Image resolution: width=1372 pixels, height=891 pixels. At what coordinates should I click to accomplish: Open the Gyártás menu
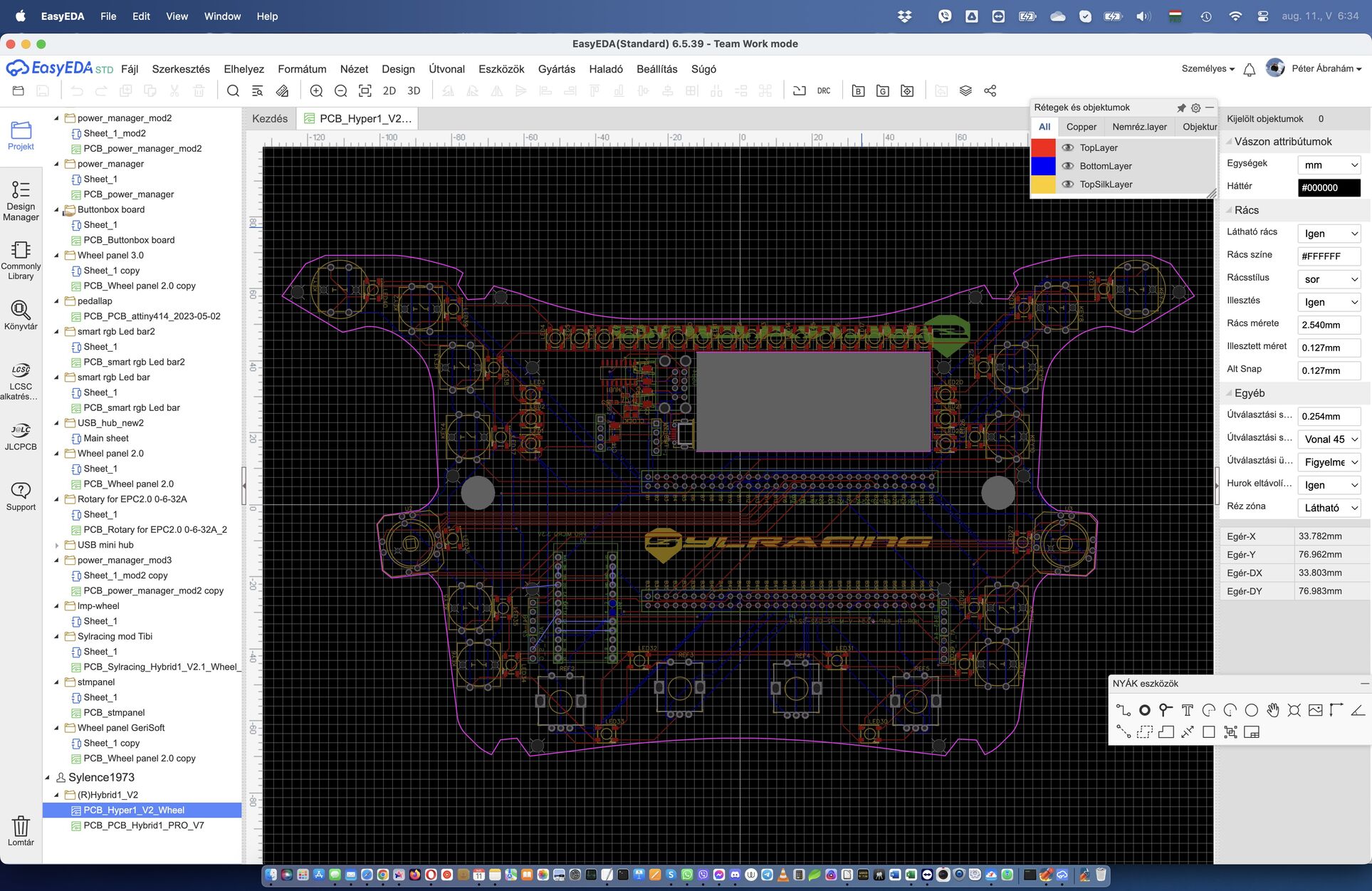556,69
